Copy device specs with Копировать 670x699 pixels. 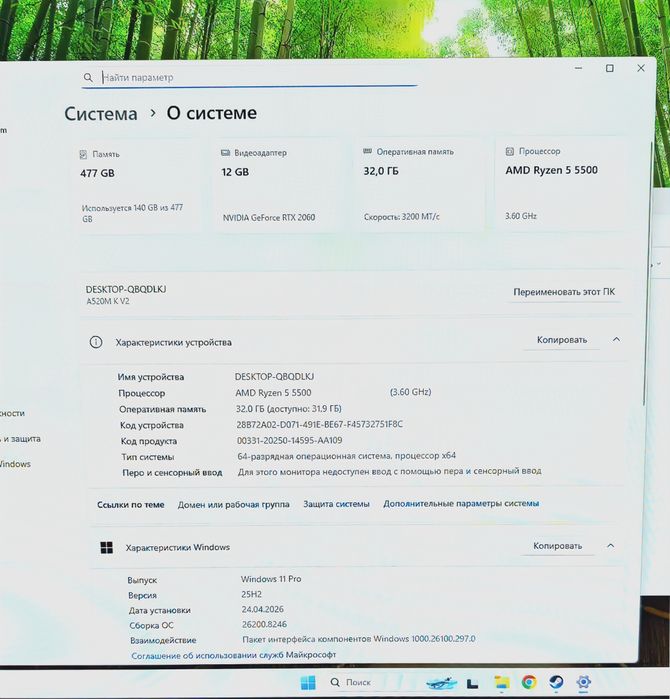coord(562,340)
